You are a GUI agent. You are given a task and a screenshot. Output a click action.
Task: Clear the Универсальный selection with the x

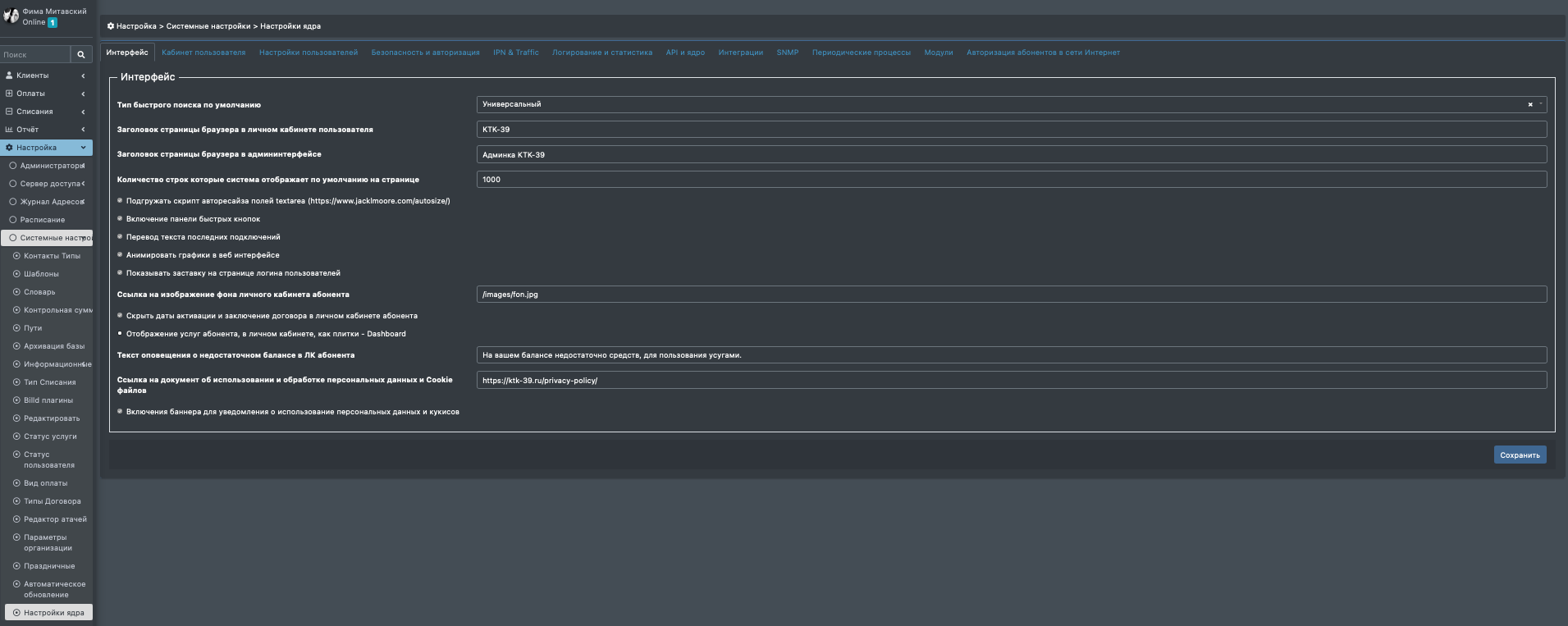coord(1529,105)
